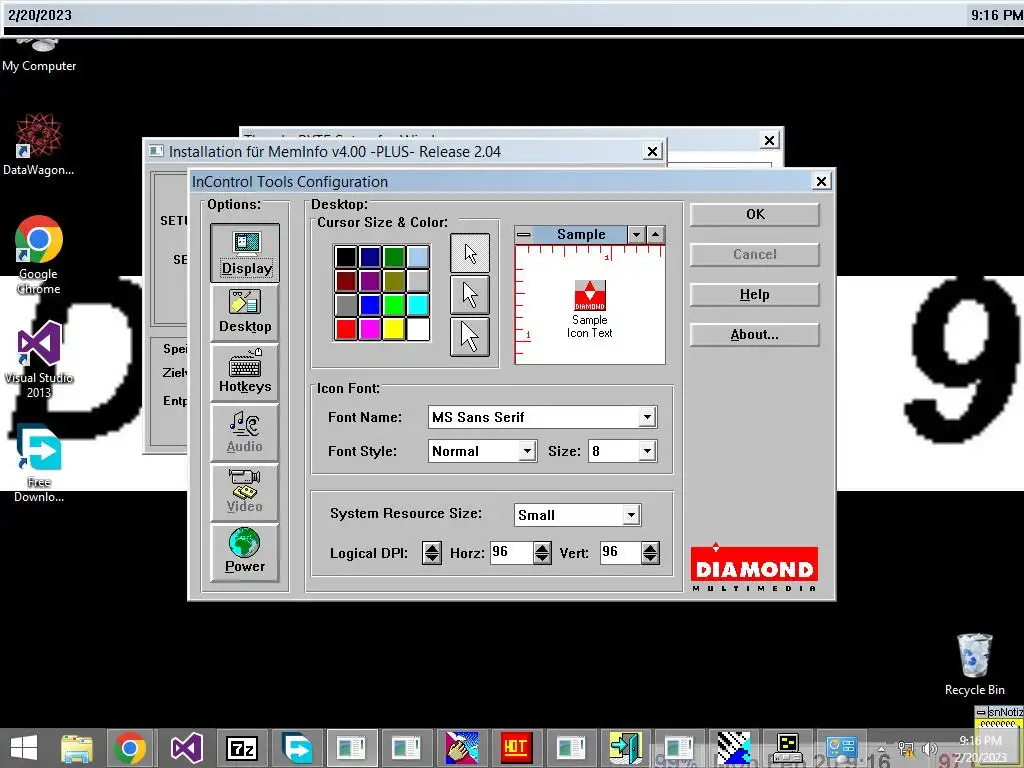Expand the Font Name dropdown
The width and height of the screenshot is (1024, 768).
(647, 417)
